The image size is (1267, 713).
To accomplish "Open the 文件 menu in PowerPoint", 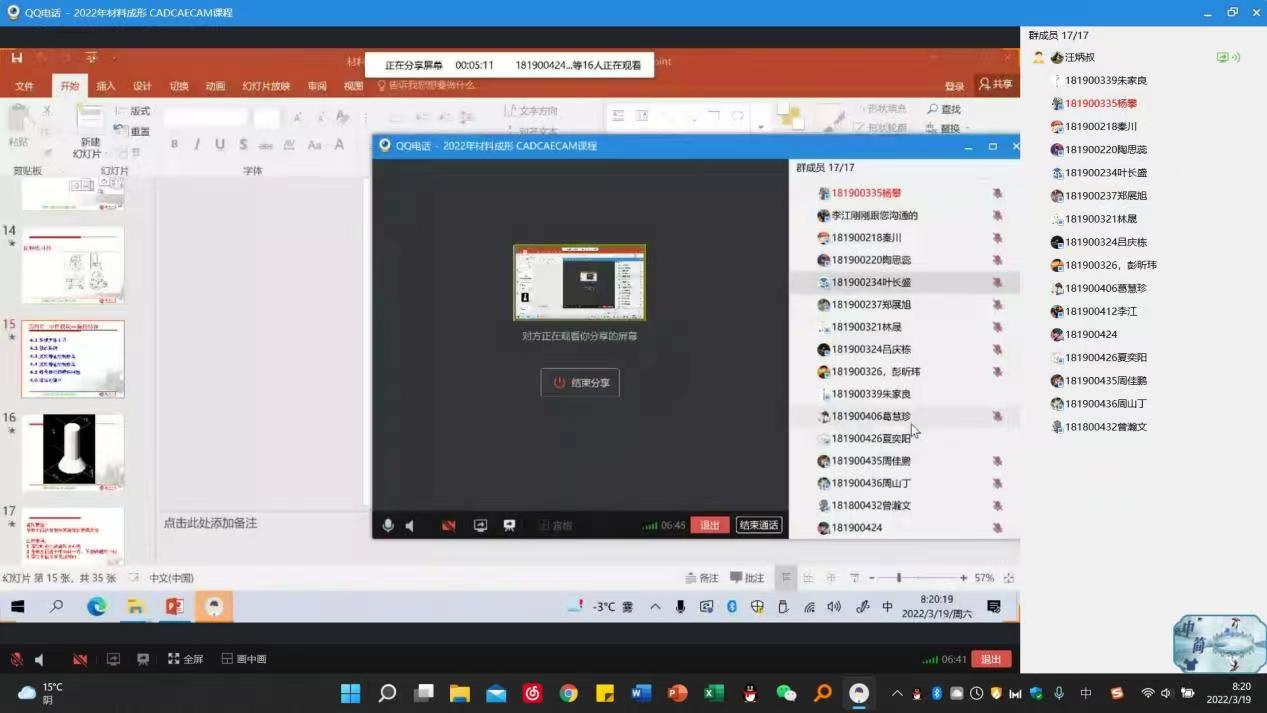I will [x=25, y=86].
